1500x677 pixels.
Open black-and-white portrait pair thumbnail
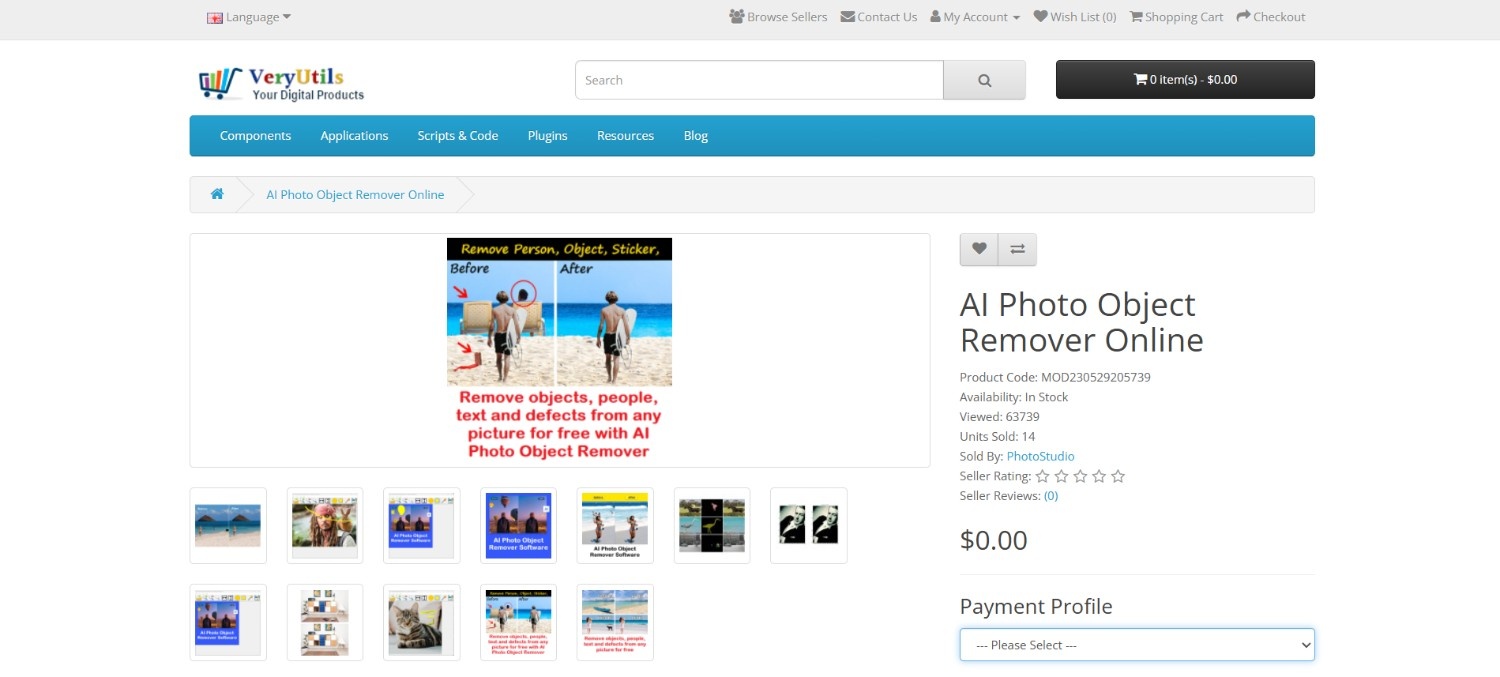click(809, 525)
